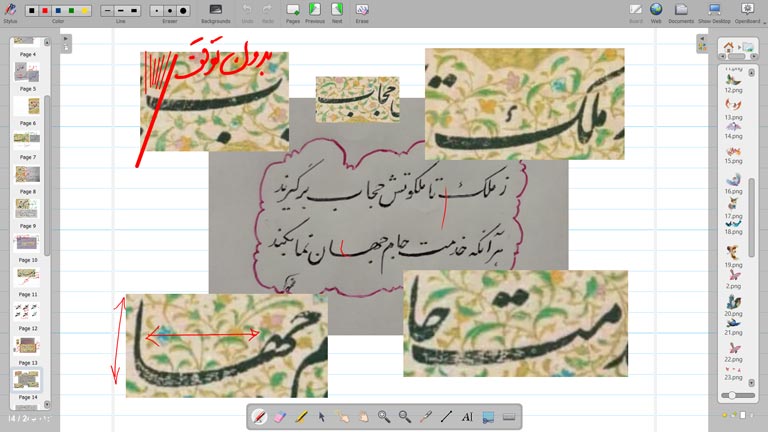768x432 pixels.
Task: Collapse the right library panel
Action: pos(703,40)
